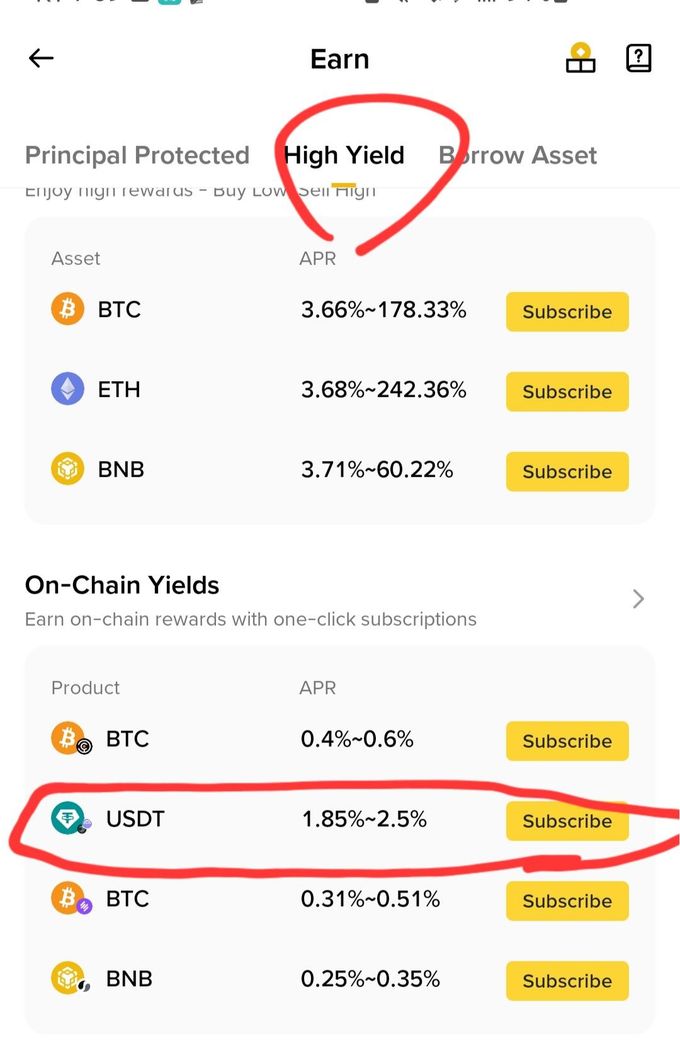Subscribe to USDT on-chain yield

pos(567,821)
